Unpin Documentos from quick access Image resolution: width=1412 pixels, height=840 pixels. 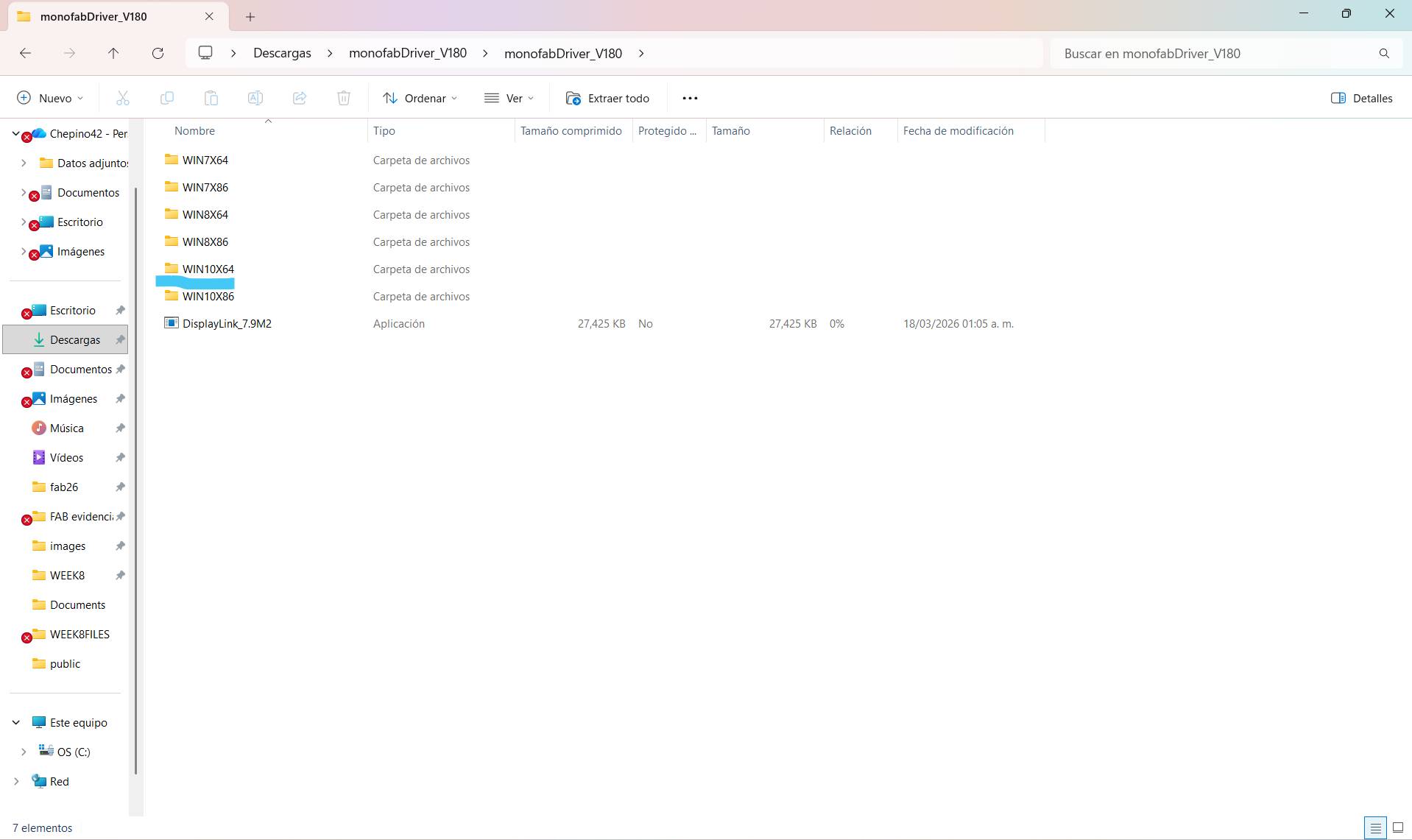coord(120,370)
